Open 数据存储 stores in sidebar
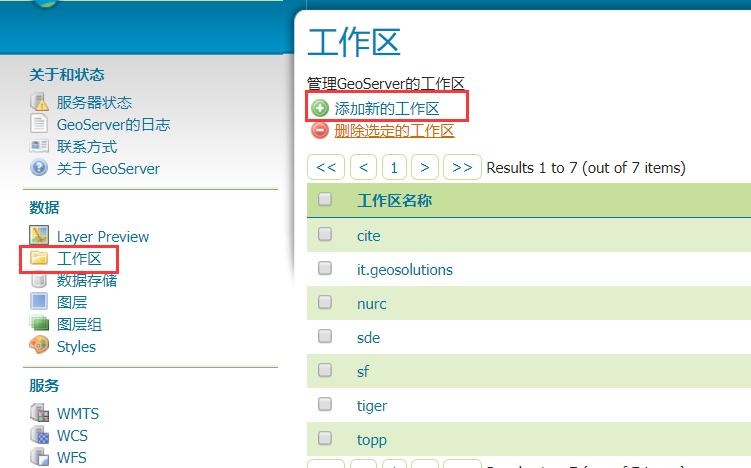This screenshot has width=751, height=468. (x=87, y=281)
